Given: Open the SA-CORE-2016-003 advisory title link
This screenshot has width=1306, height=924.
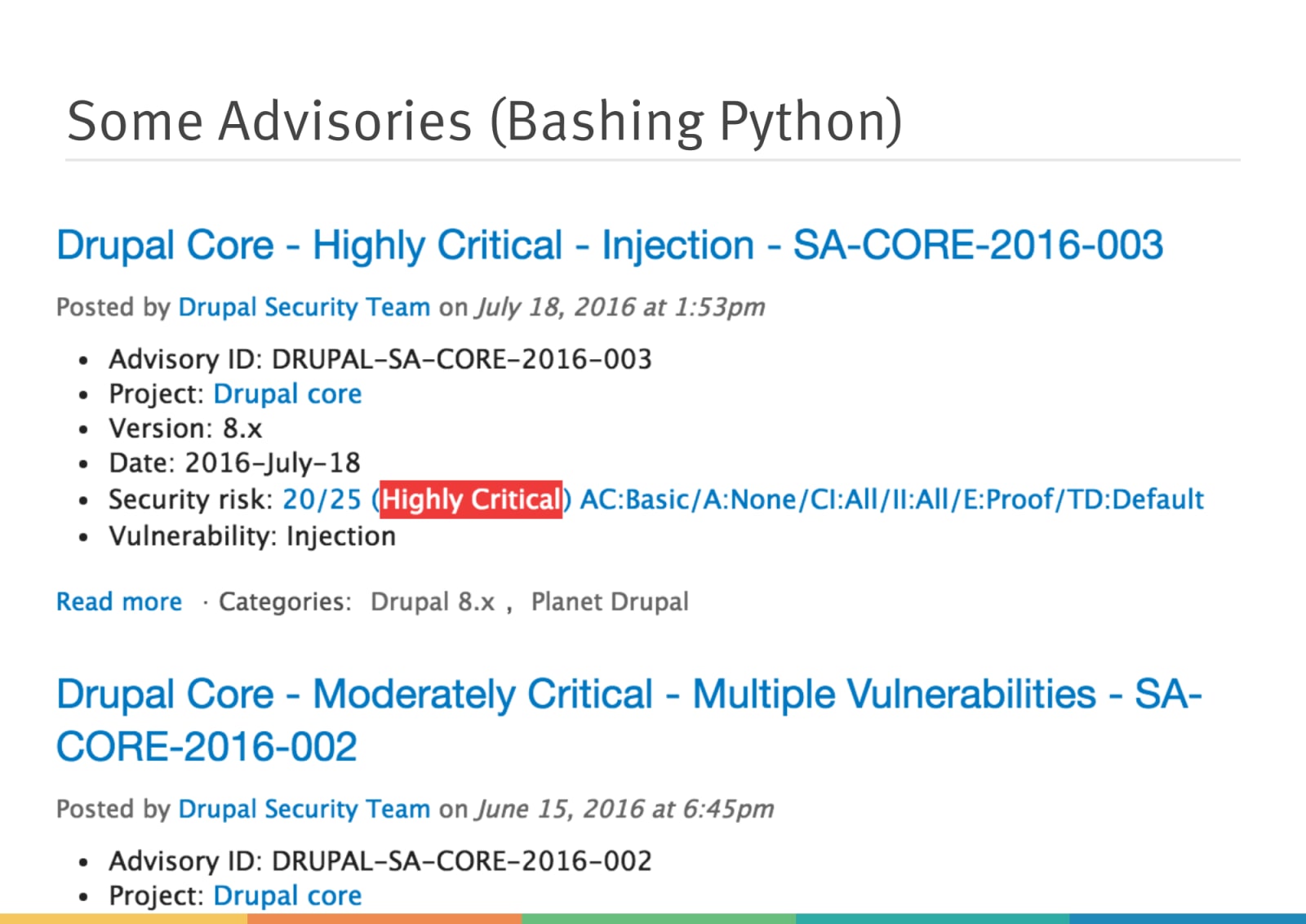Looking at the screenshot, I should (610, 246).
